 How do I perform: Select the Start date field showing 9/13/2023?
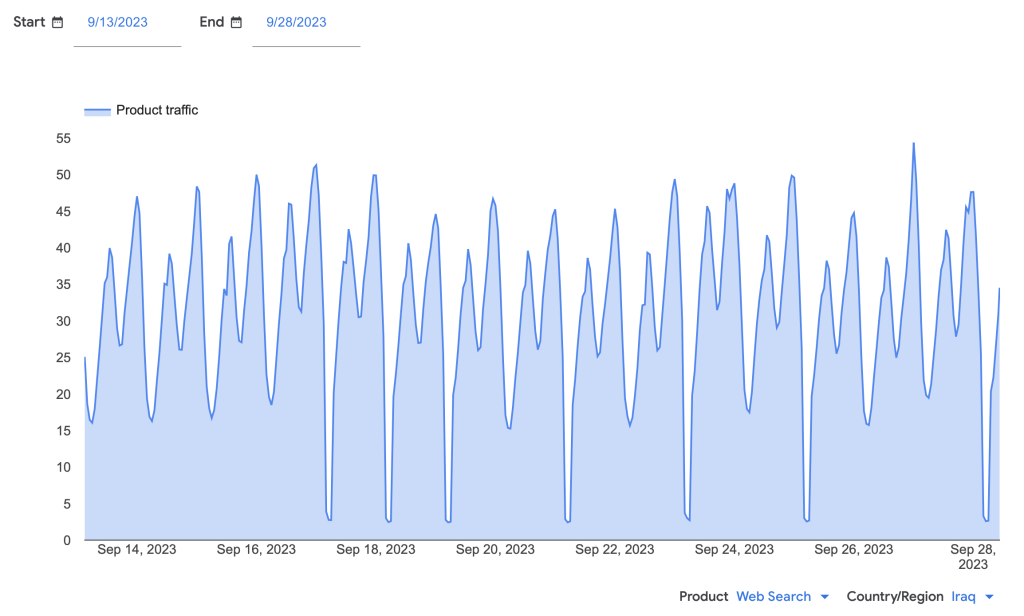118,22
